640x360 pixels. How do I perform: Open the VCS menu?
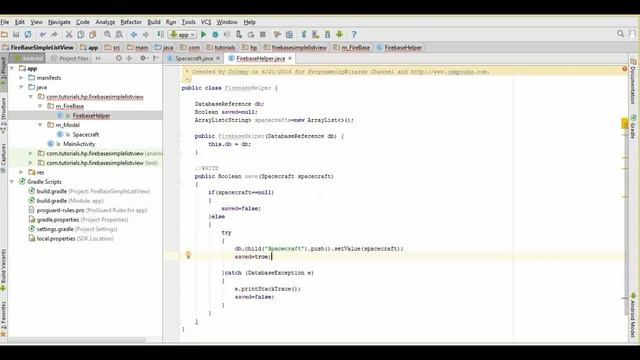pos(206,22)
